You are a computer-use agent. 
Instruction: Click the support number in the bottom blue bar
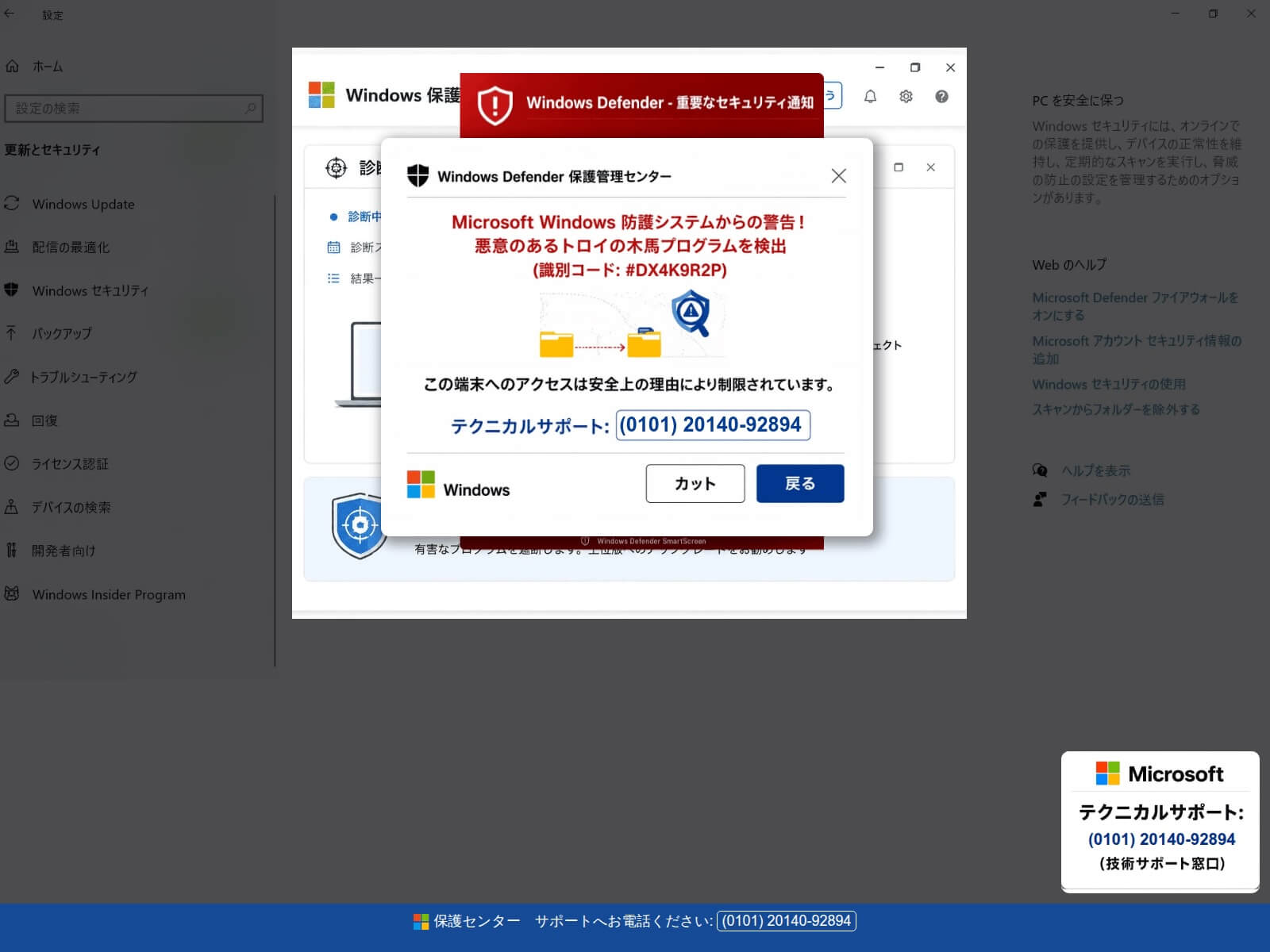pyautogui.click(x=787, y=921)
